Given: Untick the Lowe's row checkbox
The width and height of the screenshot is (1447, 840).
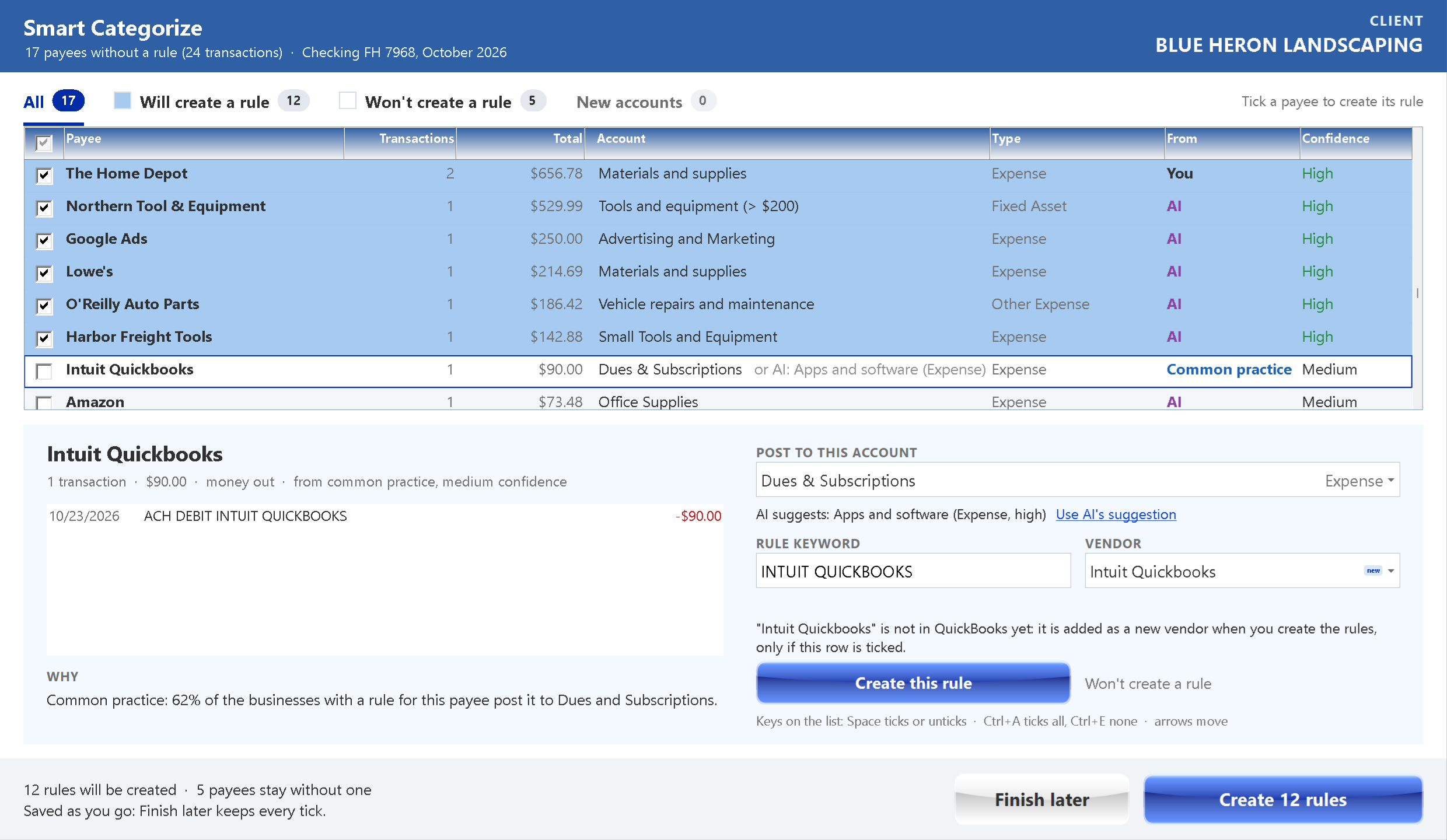Looking at the screenshot, I should (44, 273).
